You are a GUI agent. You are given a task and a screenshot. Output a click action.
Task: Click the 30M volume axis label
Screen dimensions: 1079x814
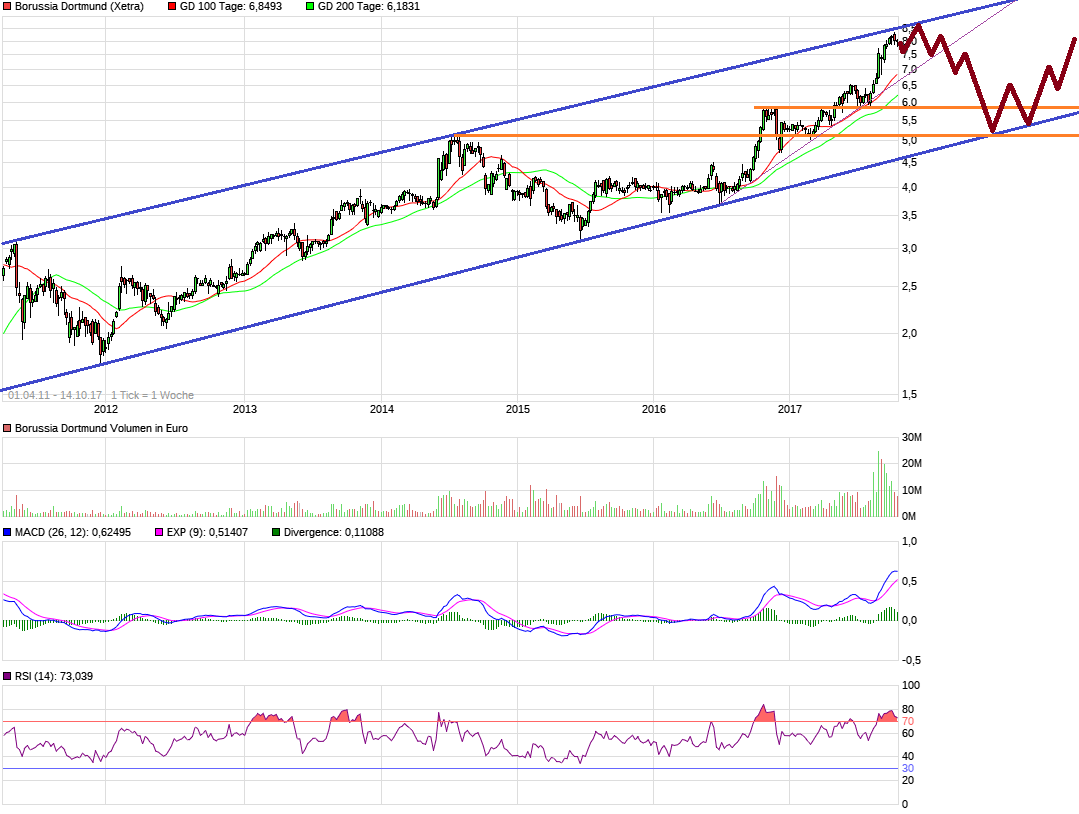coord(912,438)
